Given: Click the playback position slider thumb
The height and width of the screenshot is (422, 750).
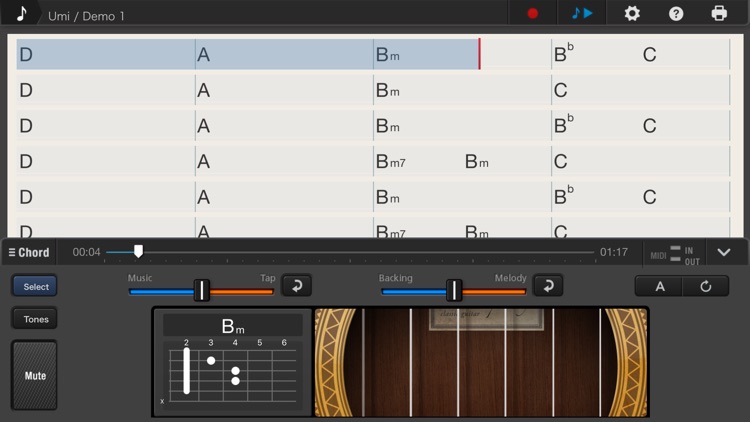Looking at the screenshot, I should 138,251.
